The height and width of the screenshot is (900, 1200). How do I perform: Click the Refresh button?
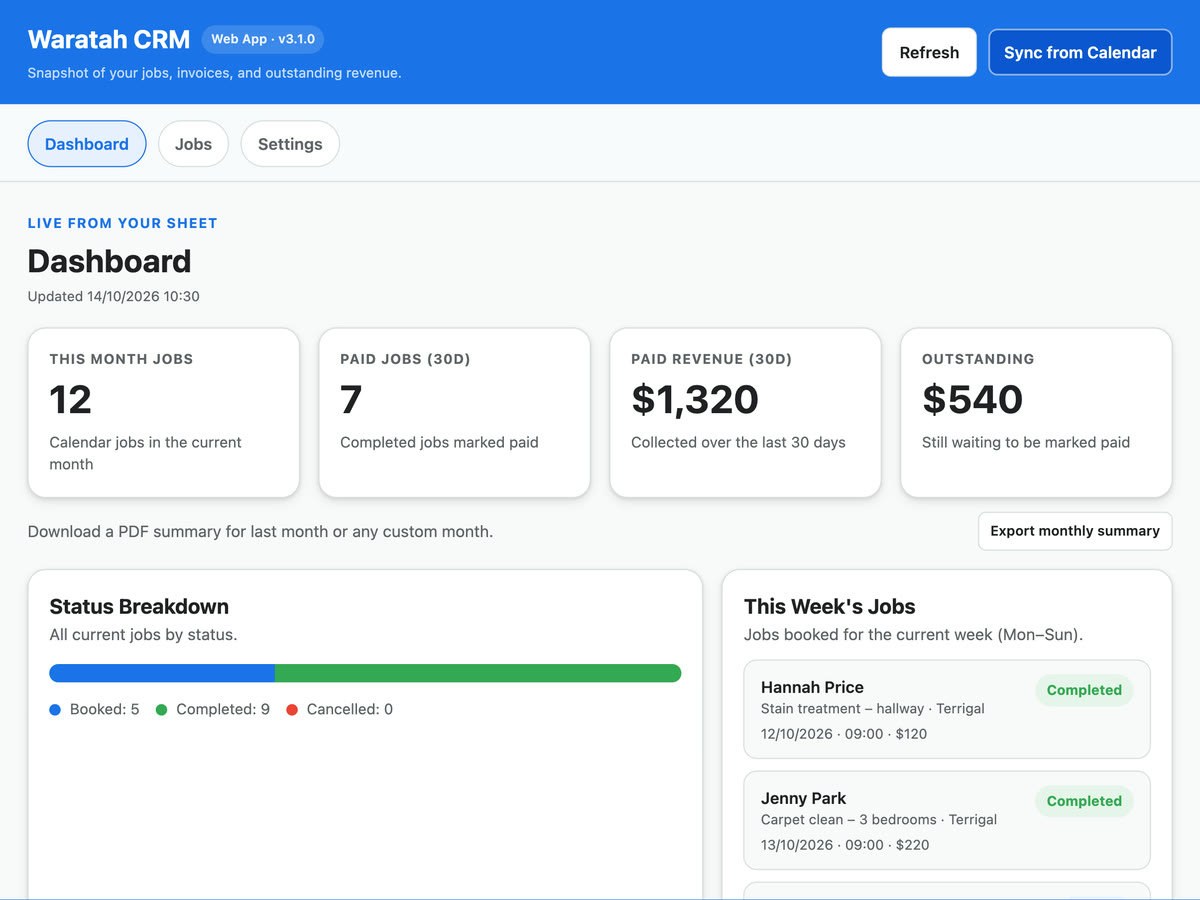[x=929, y=52]
